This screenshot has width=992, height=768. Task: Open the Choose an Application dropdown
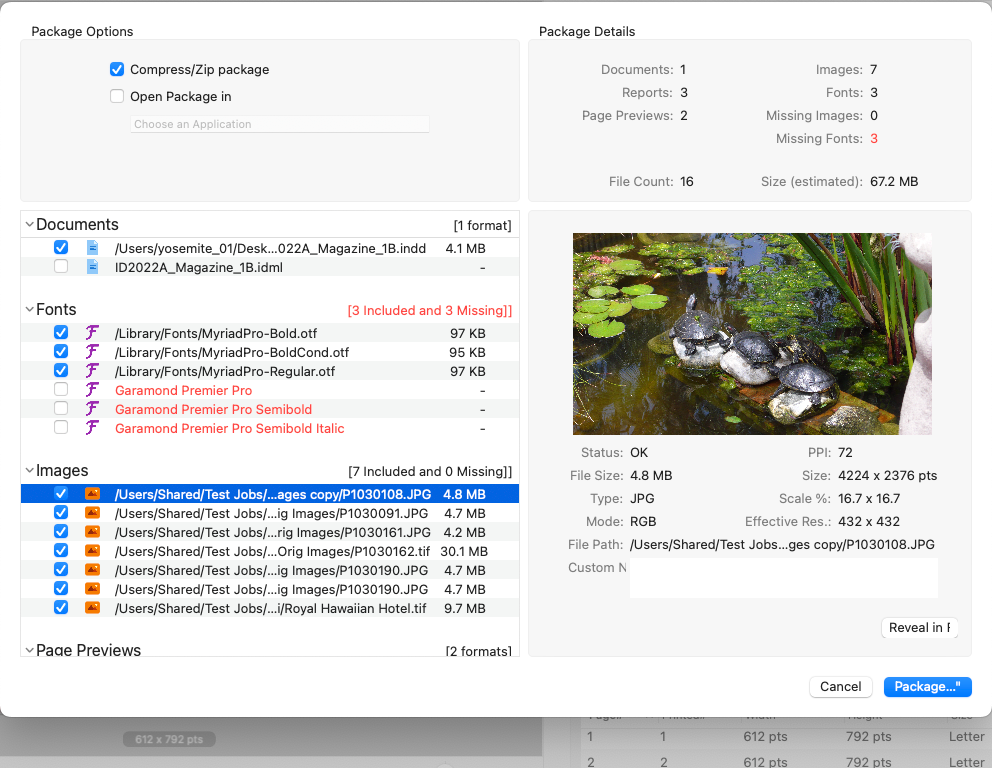tap(280, 124)
